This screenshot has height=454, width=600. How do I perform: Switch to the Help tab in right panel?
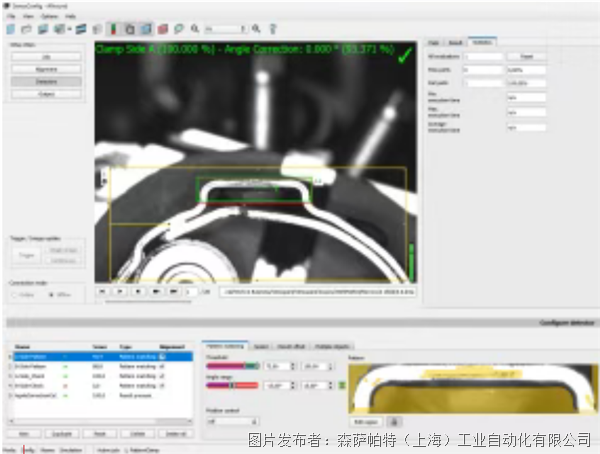[x=434, y=42]
